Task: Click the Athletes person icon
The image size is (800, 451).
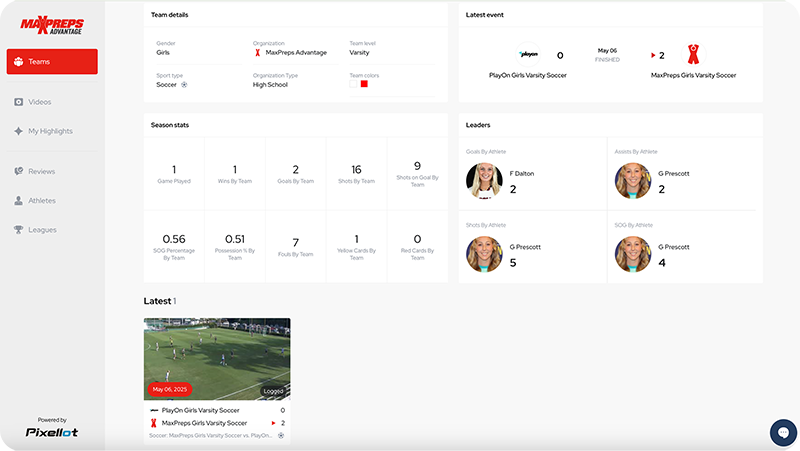Action: [19, 201]
